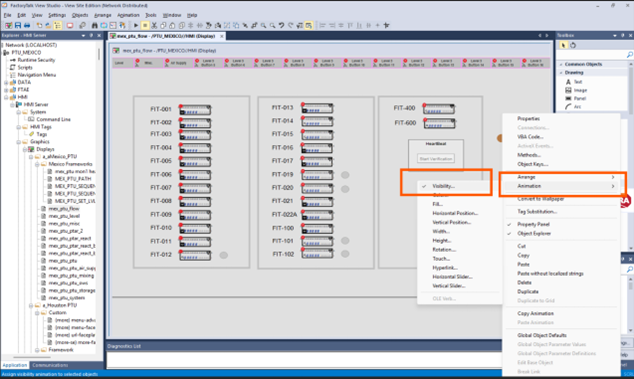Click the Print icon in the toolbar
Viewport: 634px width, 379px height.
[27, 25]
